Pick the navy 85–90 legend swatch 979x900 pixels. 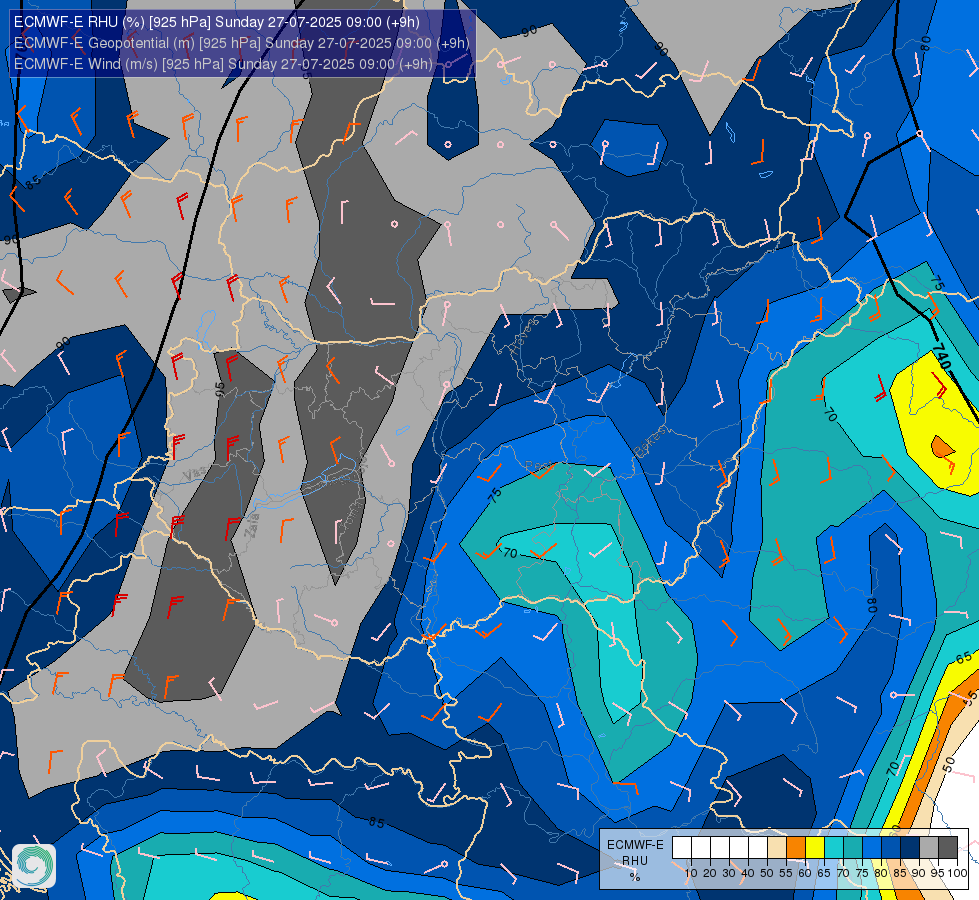tap(910, 848)
